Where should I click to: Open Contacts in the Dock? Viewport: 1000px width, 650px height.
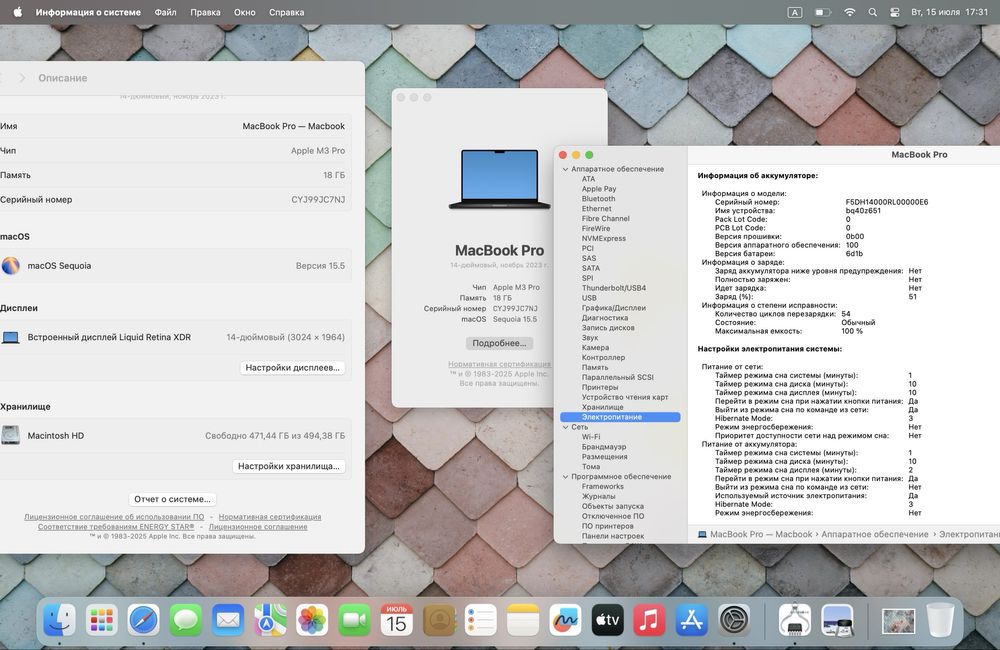(439, 619)
